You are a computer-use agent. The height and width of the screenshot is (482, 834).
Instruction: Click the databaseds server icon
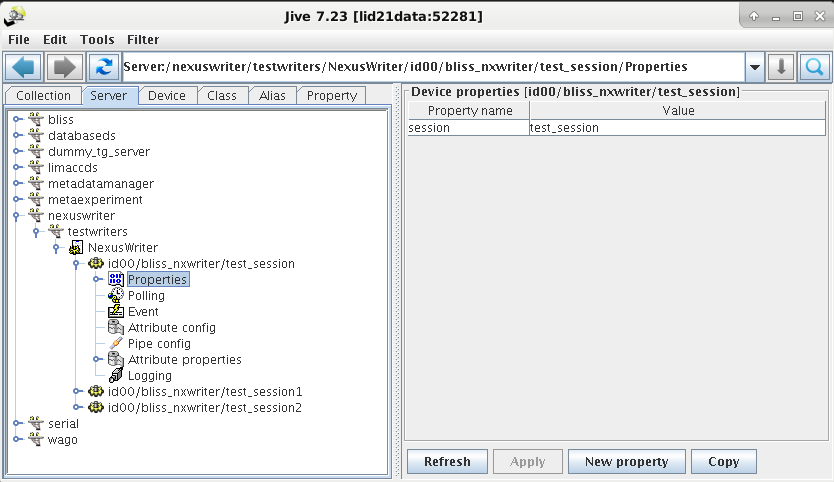coord(36,136)
